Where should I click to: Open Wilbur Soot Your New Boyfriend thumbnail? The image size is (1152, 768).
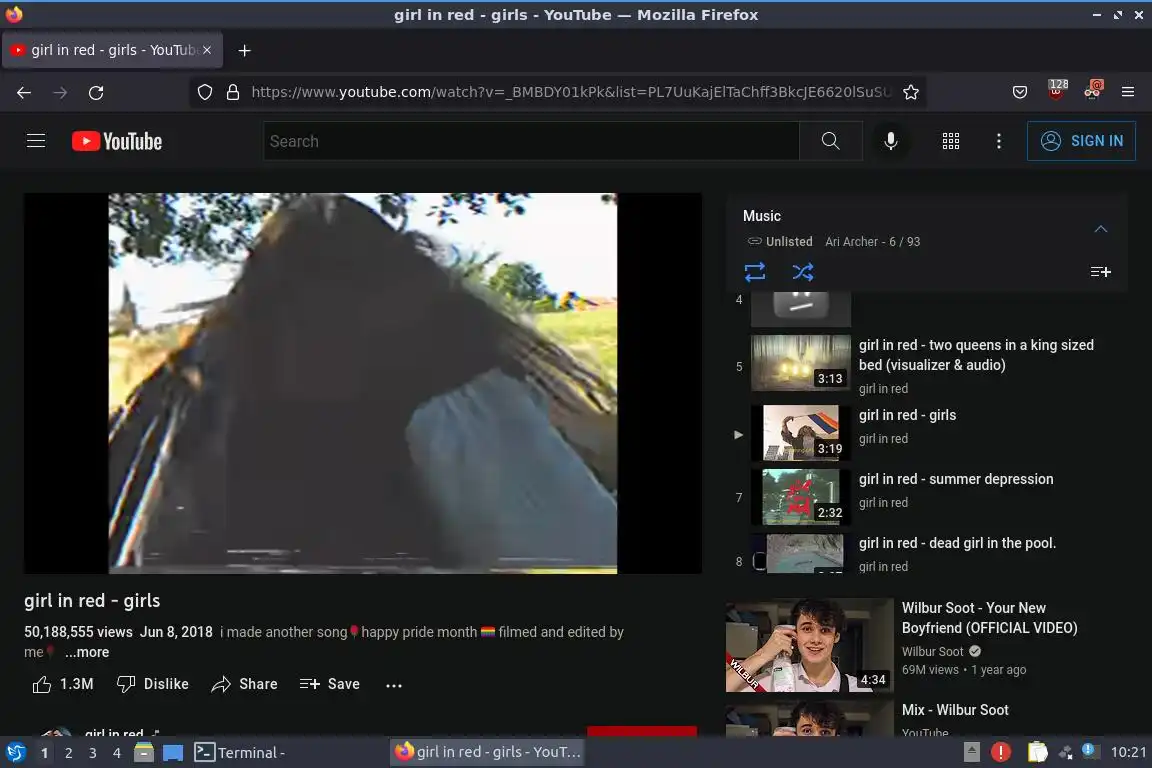click(x=809, y=645)
